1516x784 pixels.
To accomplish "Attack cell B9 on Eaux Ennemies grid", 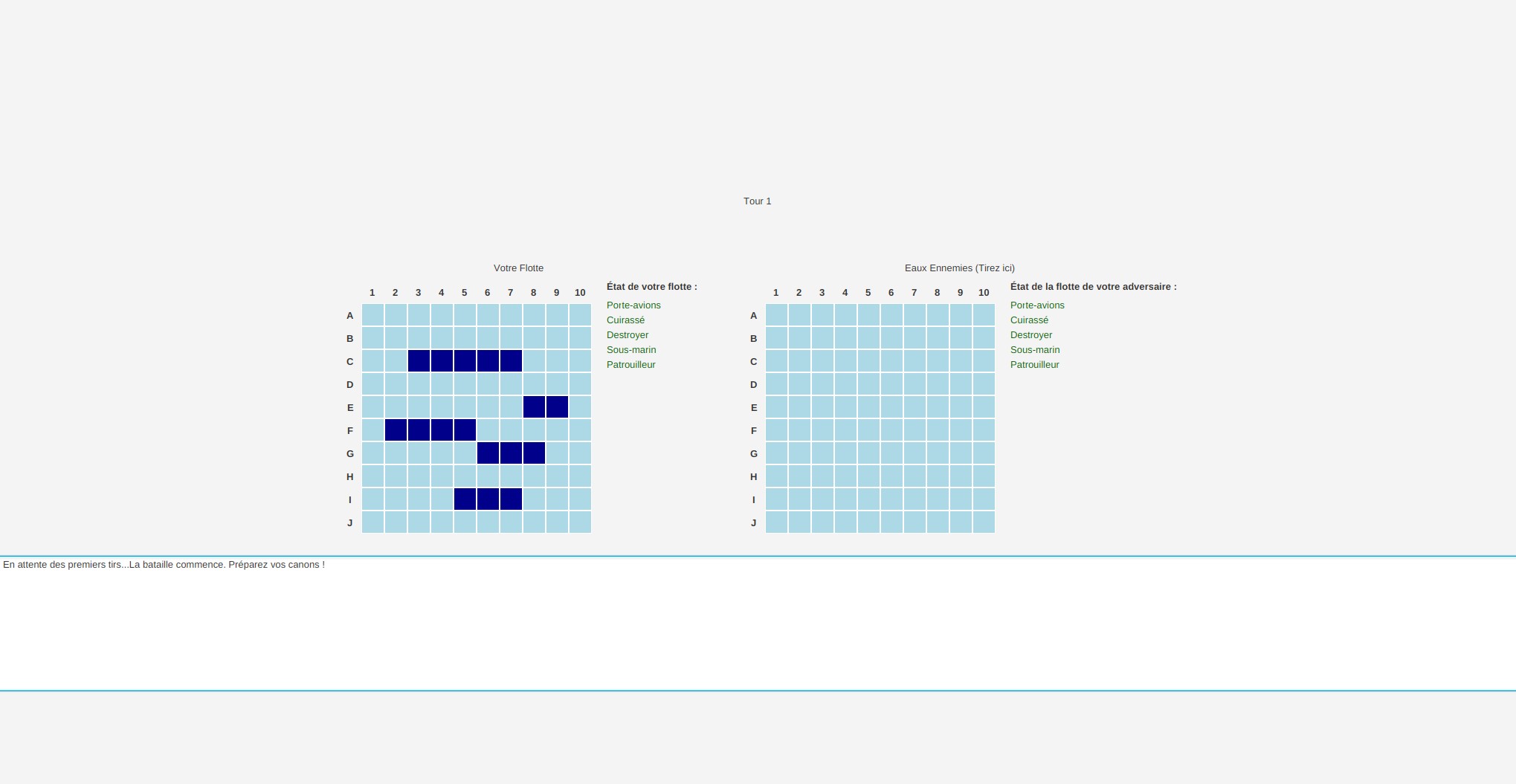I will coord(961,338).
